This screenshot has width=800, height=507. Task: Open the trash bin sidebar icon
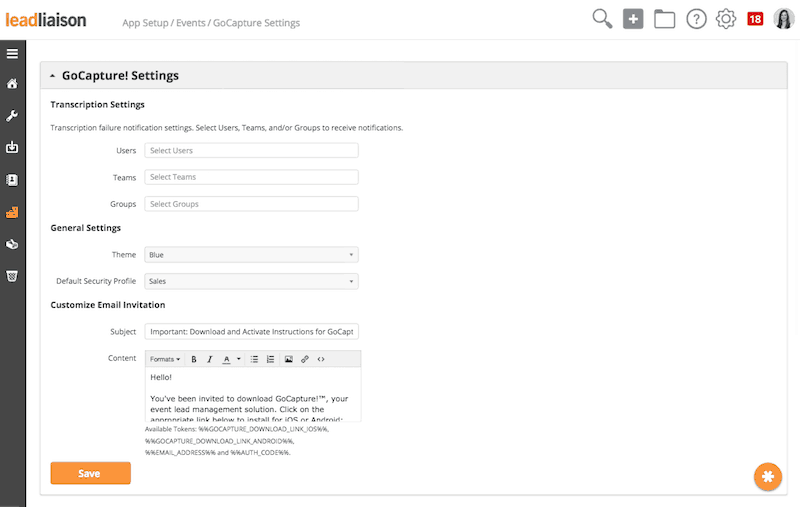pos(12,276)
